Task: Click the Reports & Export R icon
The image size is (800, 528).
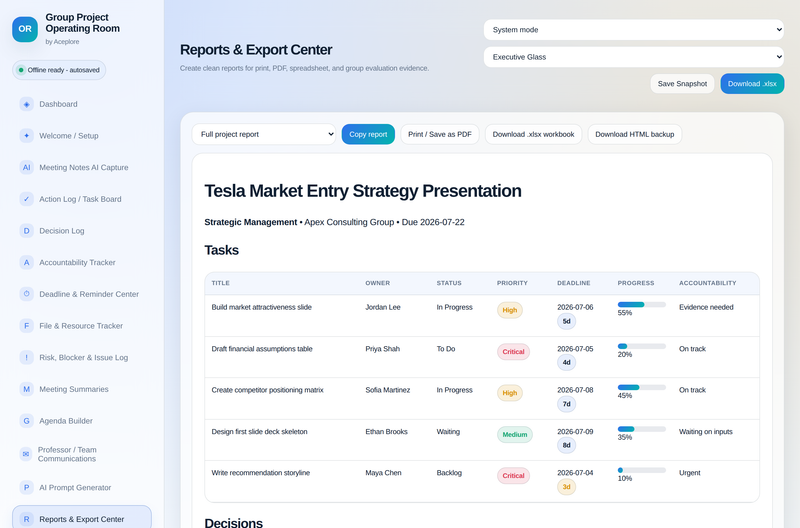Action: click(27, 519)
